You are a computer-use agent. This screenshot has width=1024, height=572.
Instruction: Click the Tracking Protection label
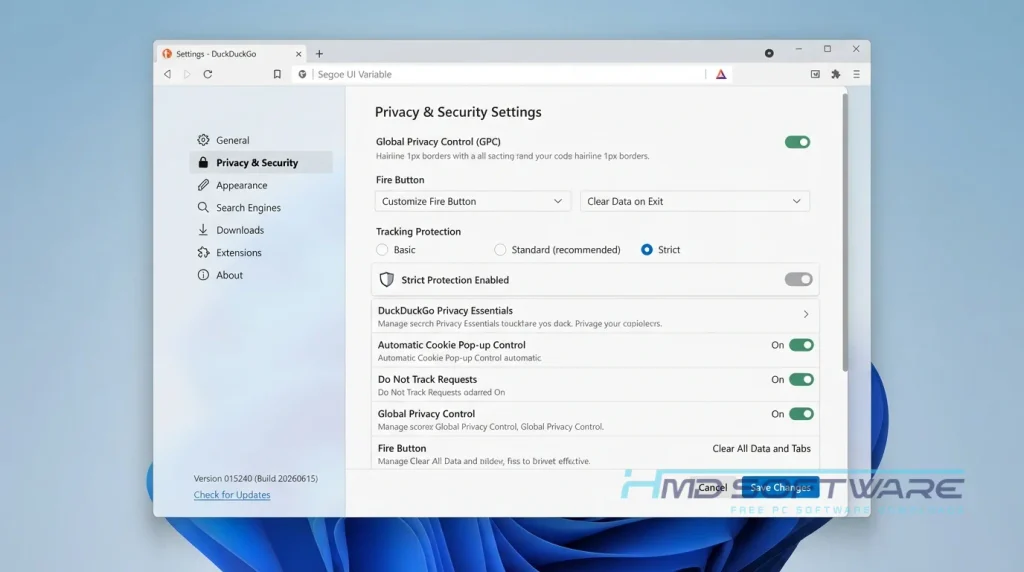(418, 231)
